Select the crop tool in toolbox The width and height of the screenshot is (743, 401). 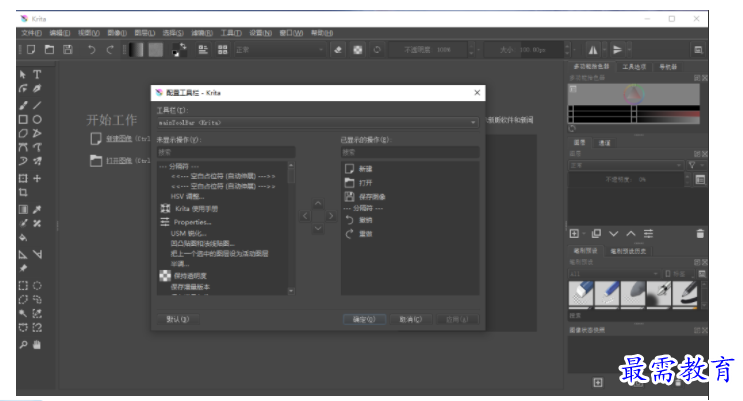click(x=23, y=192)
